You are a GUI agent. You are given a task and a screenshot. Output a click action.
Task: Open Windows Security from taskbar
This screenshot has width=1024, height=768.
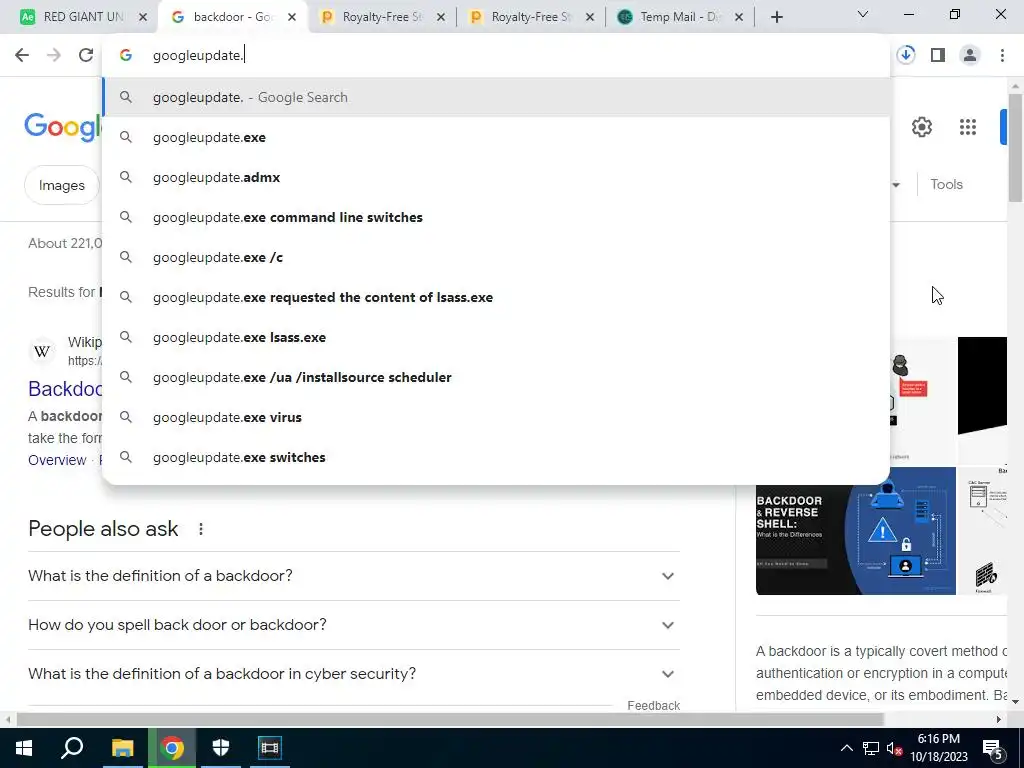click(x=221, y=748)
